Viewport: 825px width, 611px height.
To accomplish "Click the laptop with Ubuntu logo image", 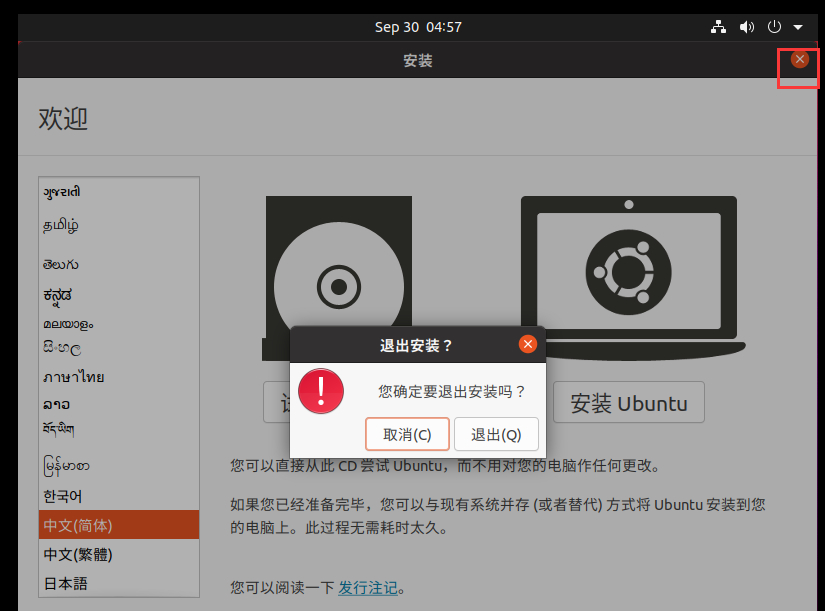I will pyautogui.click(x=631, y=276).
